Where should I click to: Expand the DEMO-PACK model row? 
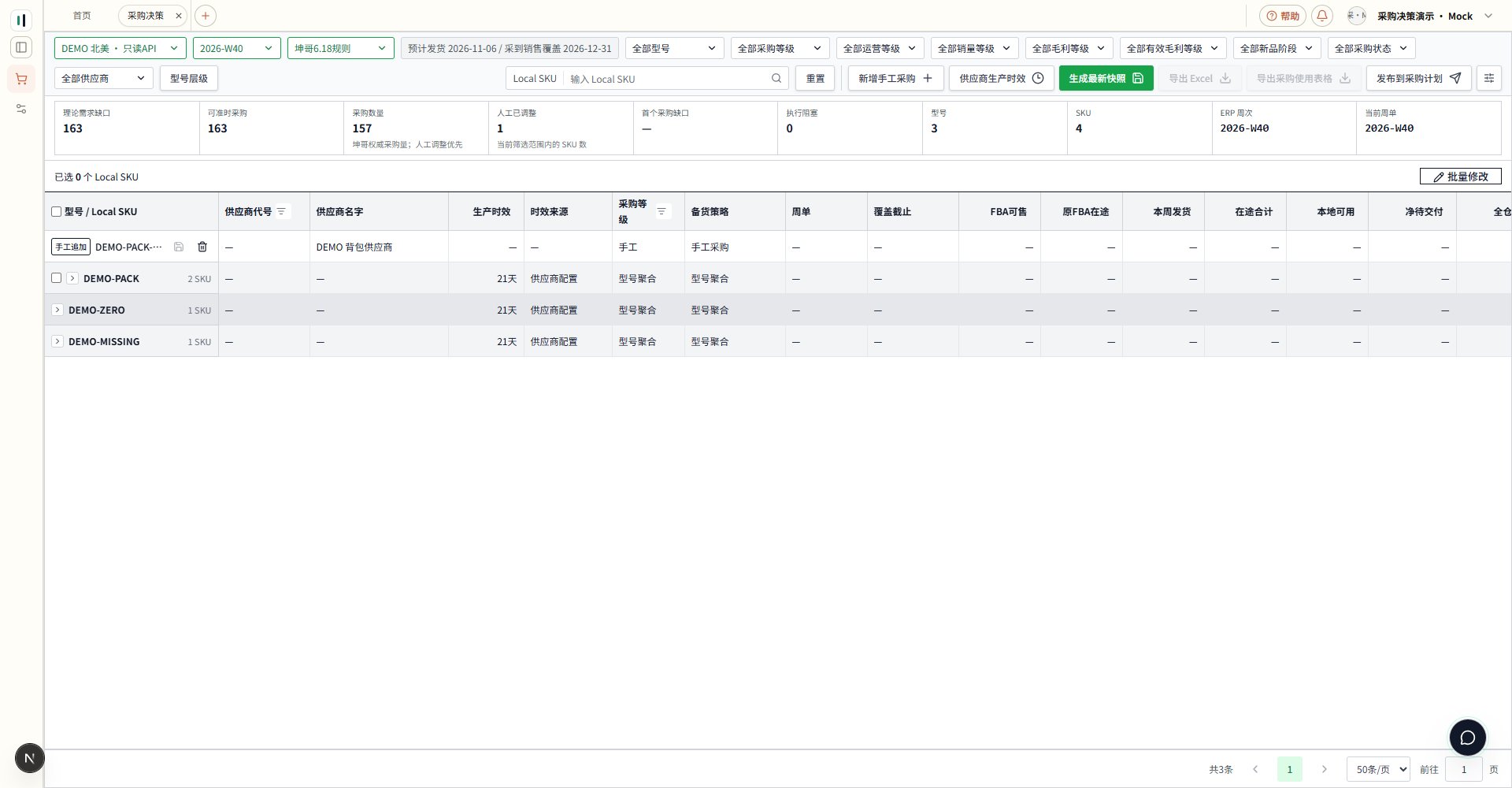pyautogui.click(x=72, y=278)
